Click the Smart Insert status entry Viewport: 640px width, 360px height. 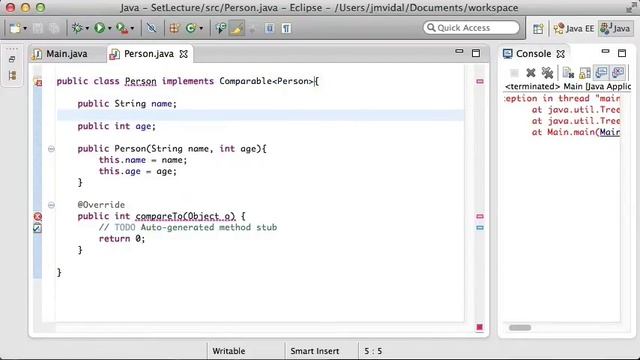(315, 351)
